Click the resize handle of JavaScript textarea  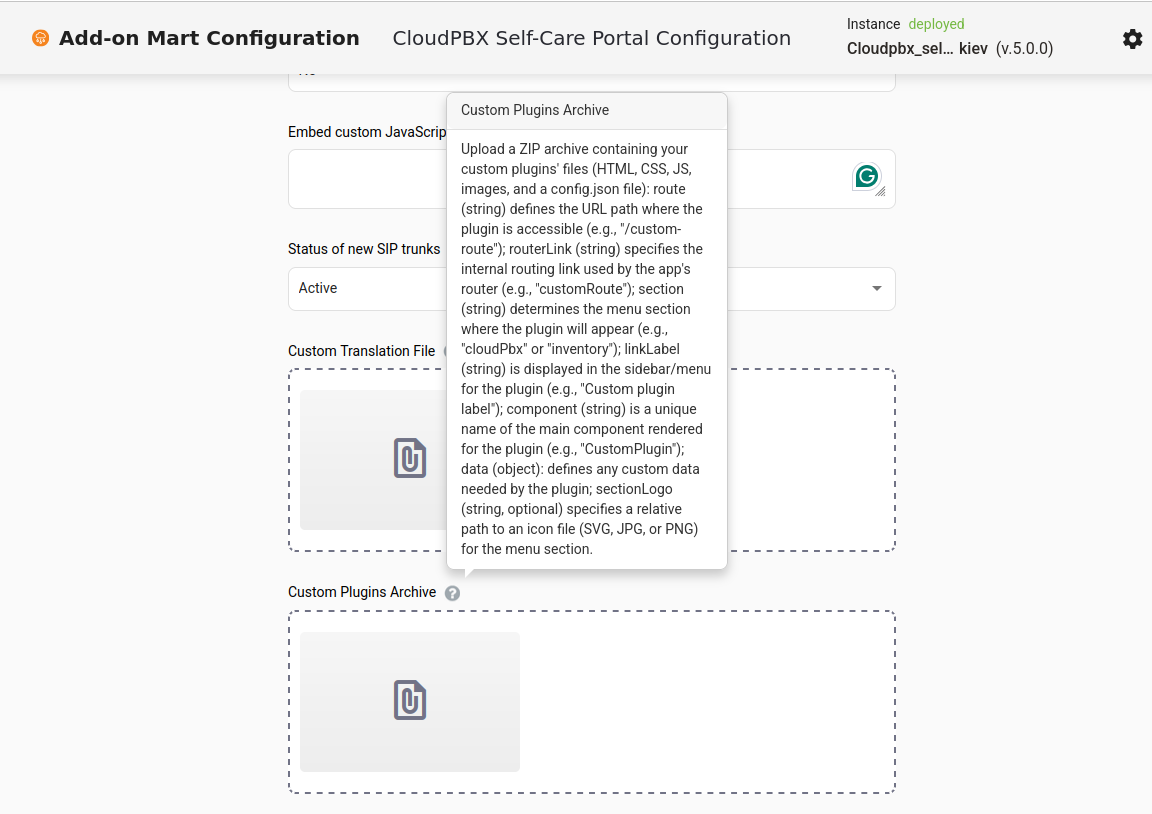point(881,193)
